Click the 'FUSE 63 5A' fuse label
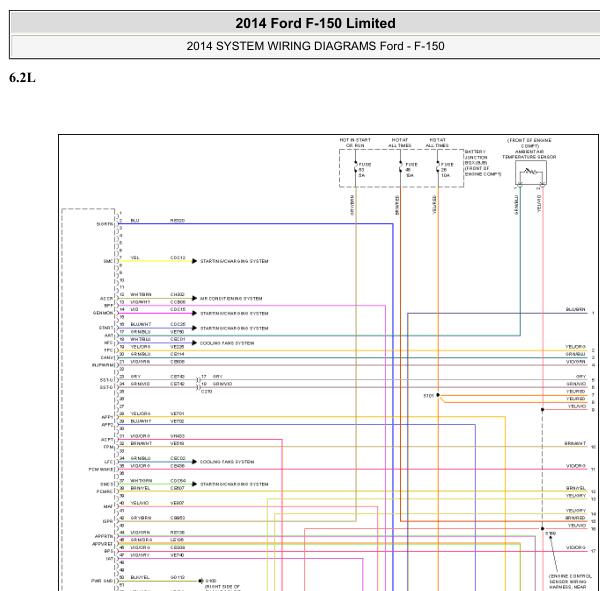 click(364, 170)
